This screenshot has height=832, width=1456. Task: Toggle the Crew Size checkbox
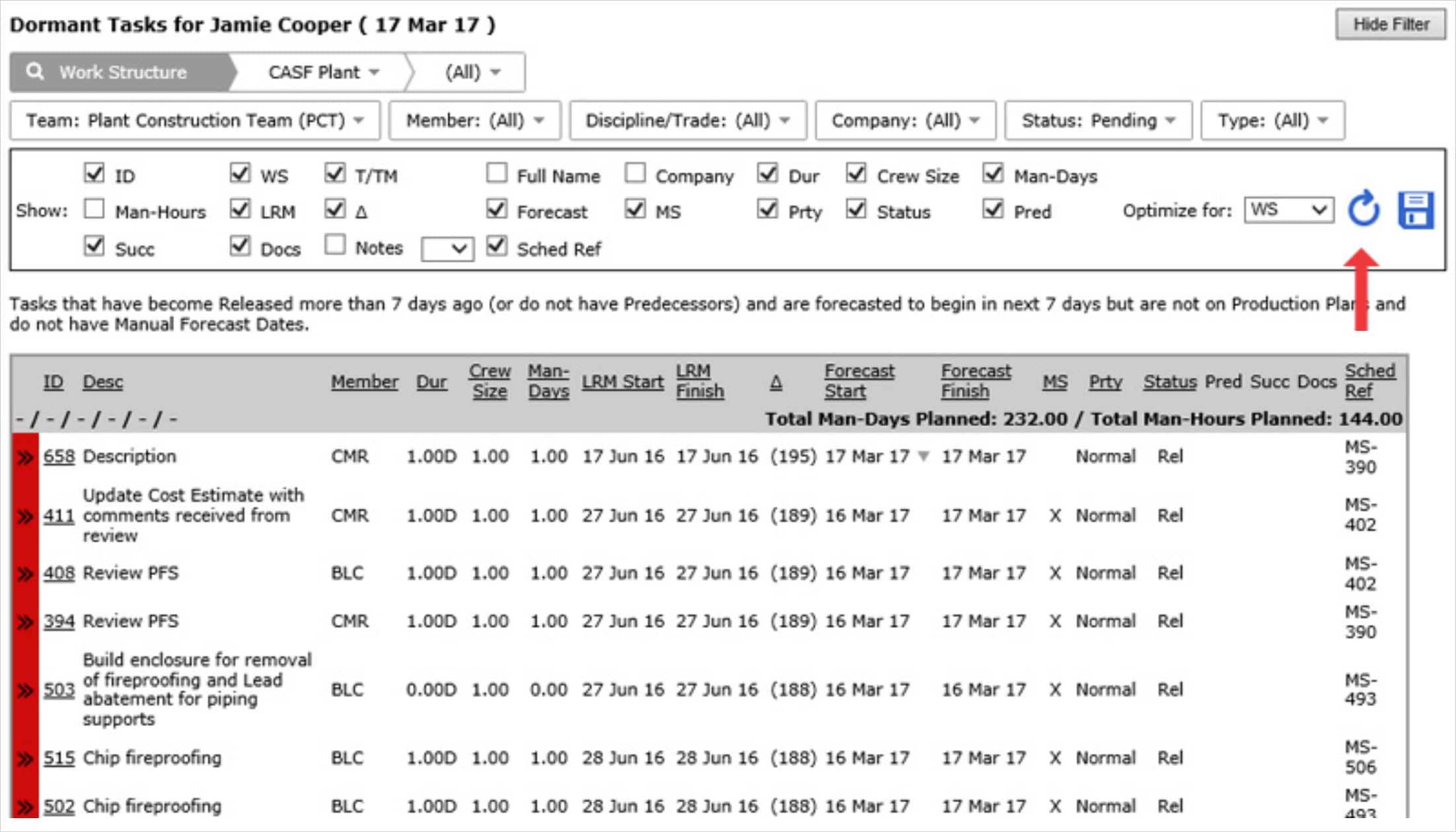(856, 173)
